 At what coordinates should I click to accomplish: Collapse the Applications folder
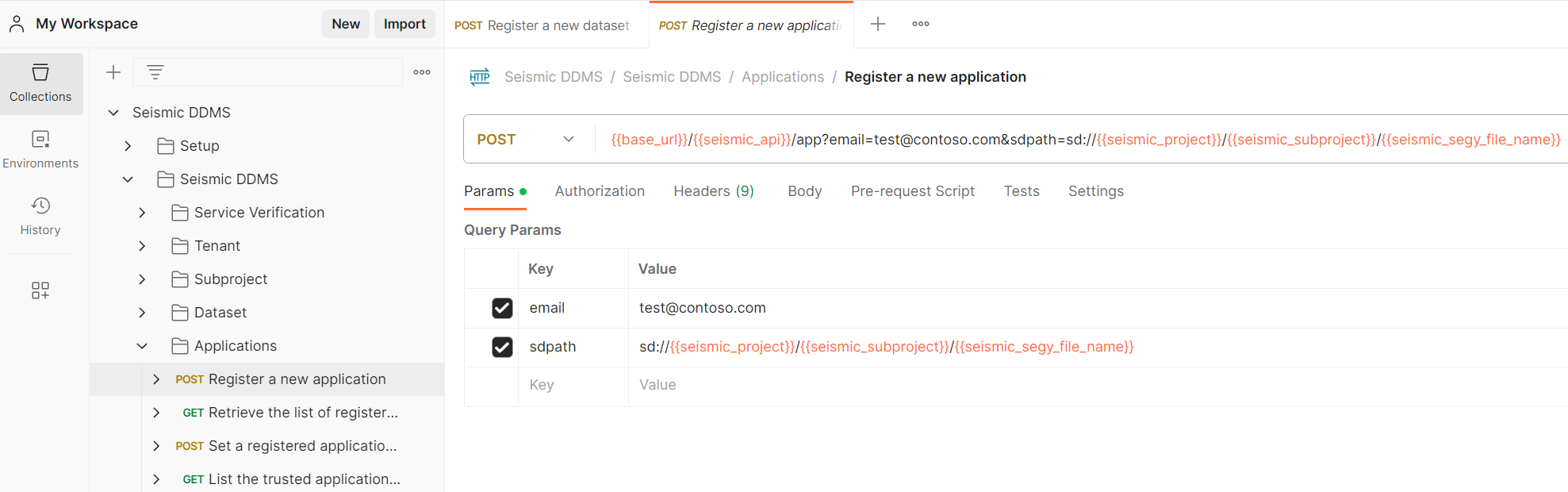tap(142, 346)
